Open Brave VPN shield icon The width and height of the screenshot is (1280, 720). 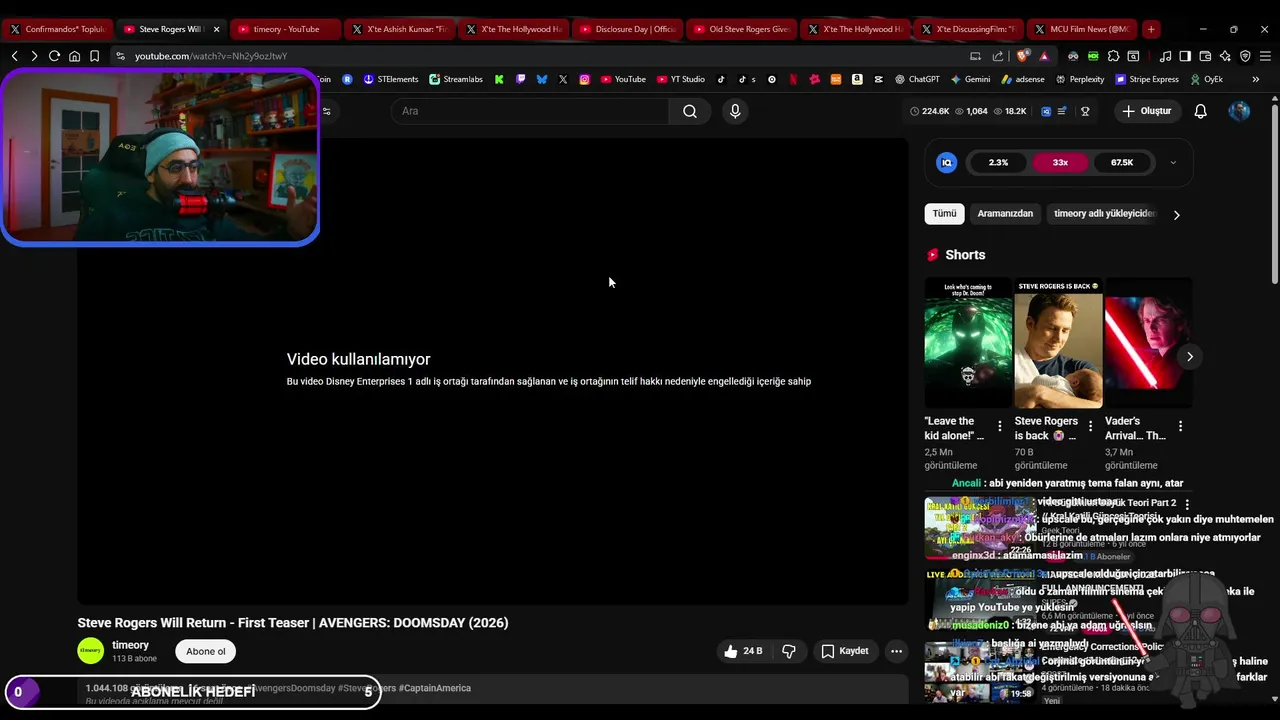[x=1245, y=56]
